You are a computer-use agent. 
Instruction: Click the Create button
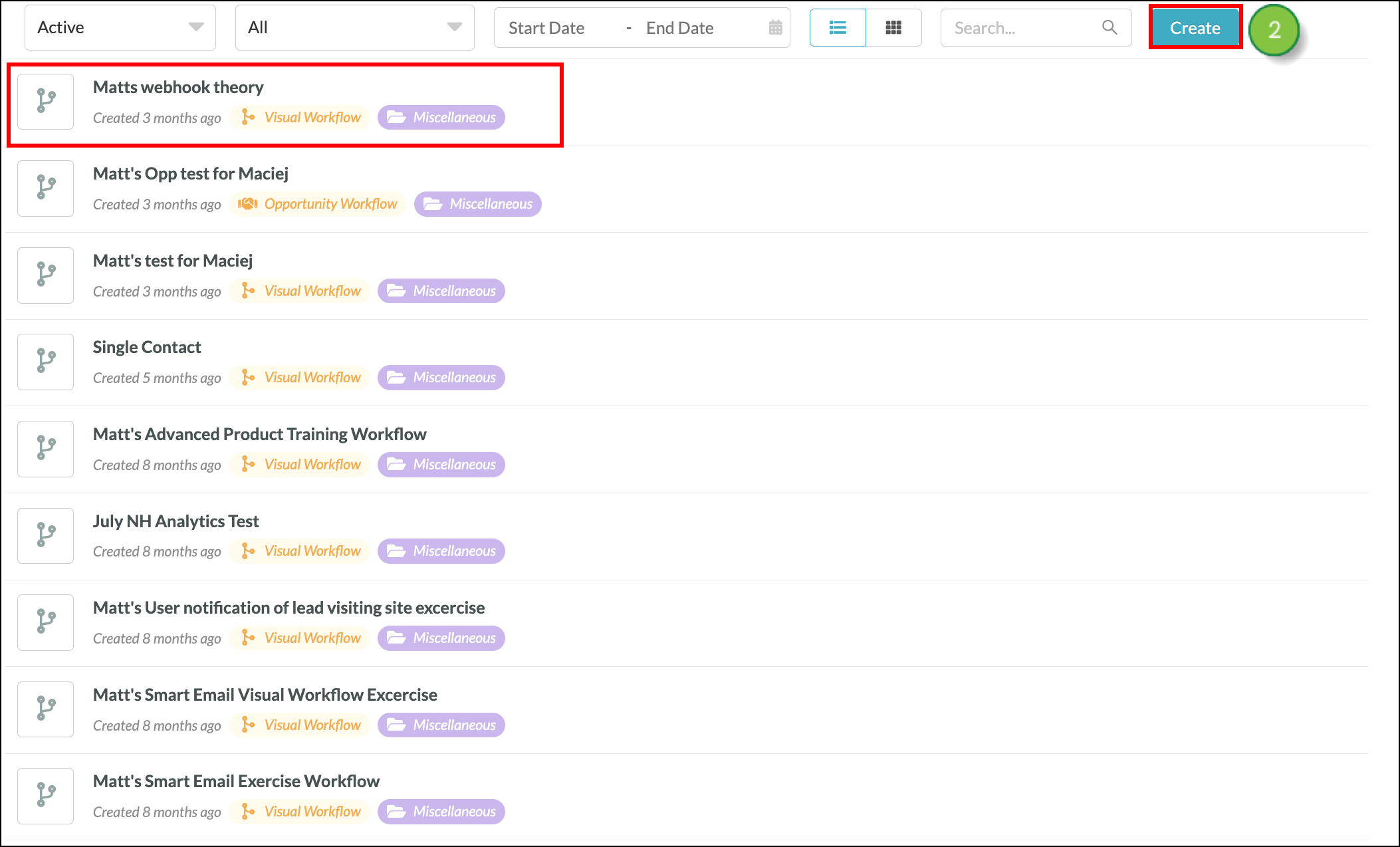point(1195,28)
